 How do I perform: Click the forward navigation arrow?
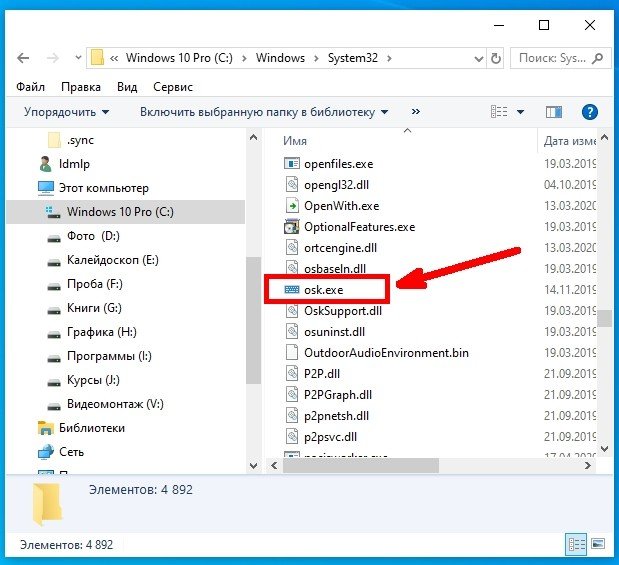[x=53, y=58]
